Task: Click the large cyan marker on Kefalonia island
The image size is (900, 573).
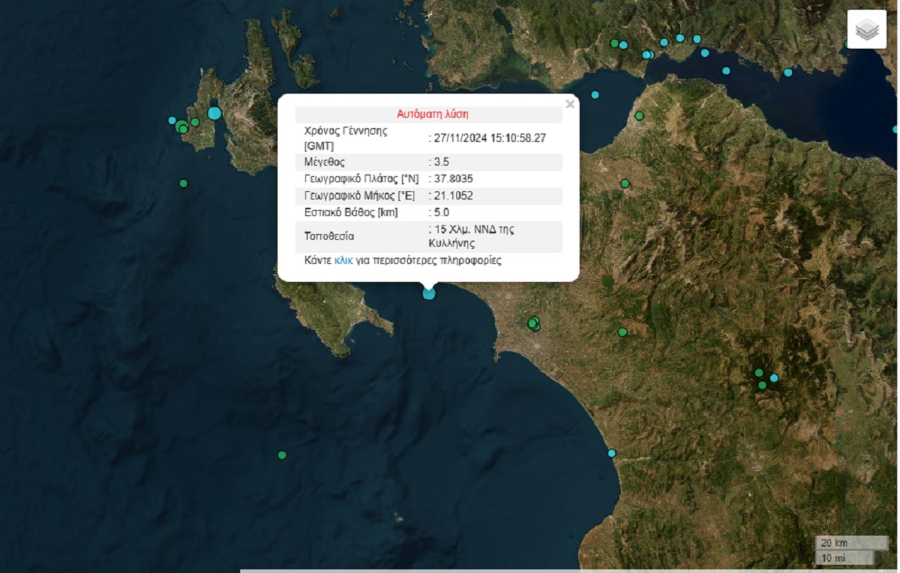Action: (x=214, y=113)
